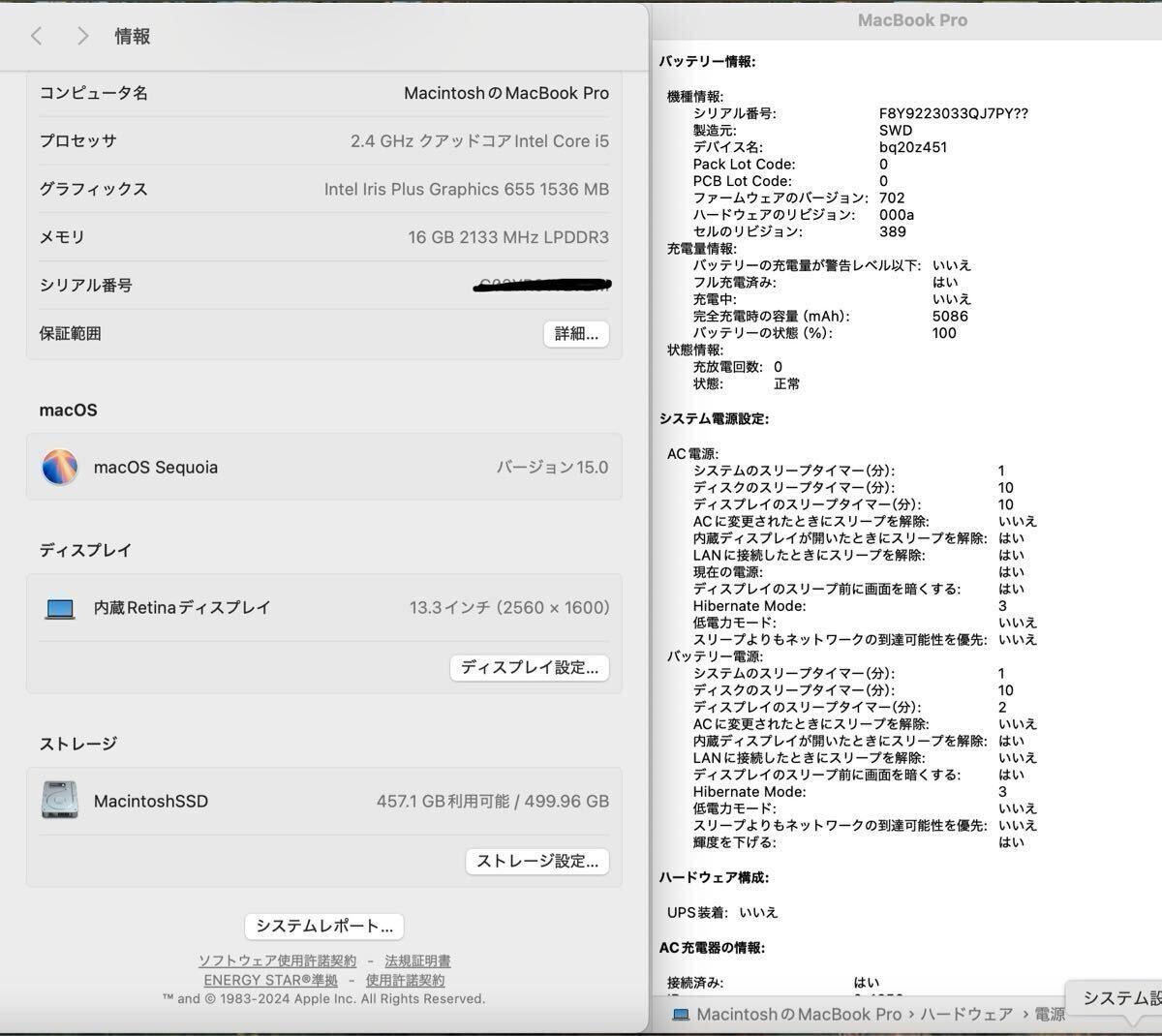Go forward with the right chevron arrow

coord(83,36)
